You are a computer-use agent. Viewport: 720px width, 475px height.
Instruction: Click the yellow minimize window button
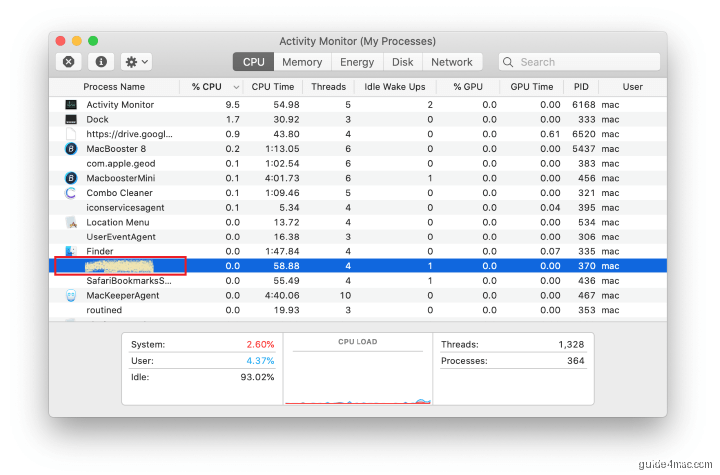77,41
